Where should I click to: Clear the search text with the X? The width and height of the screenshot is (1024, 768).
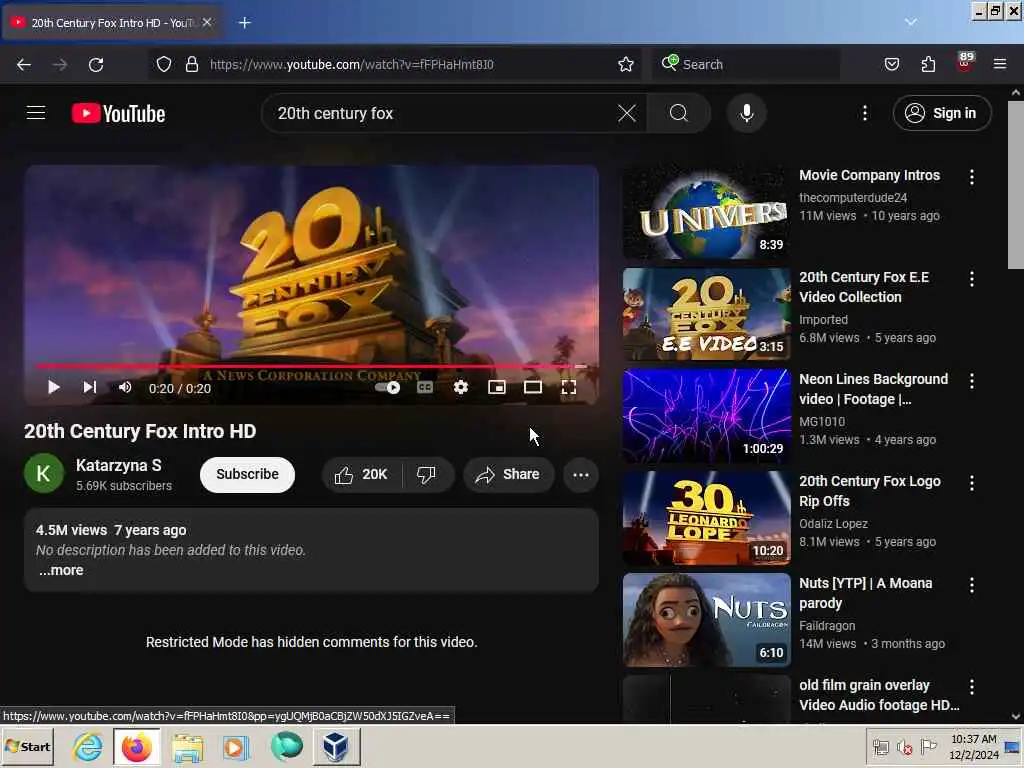coord(626,113)
